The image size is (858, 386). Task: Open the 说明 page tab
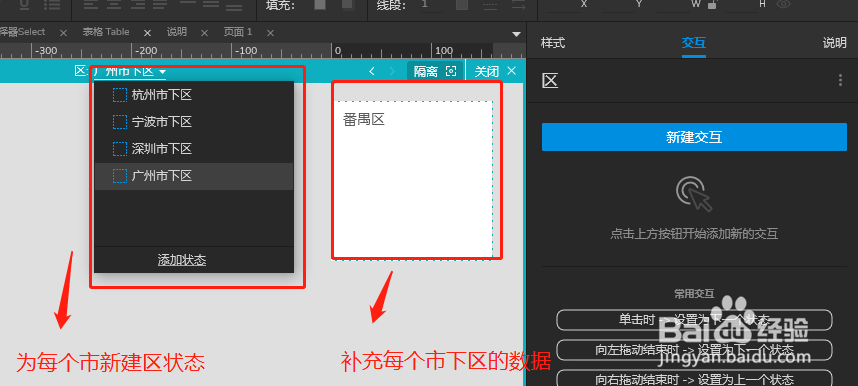pyautogui.click(x=177, y=32)
